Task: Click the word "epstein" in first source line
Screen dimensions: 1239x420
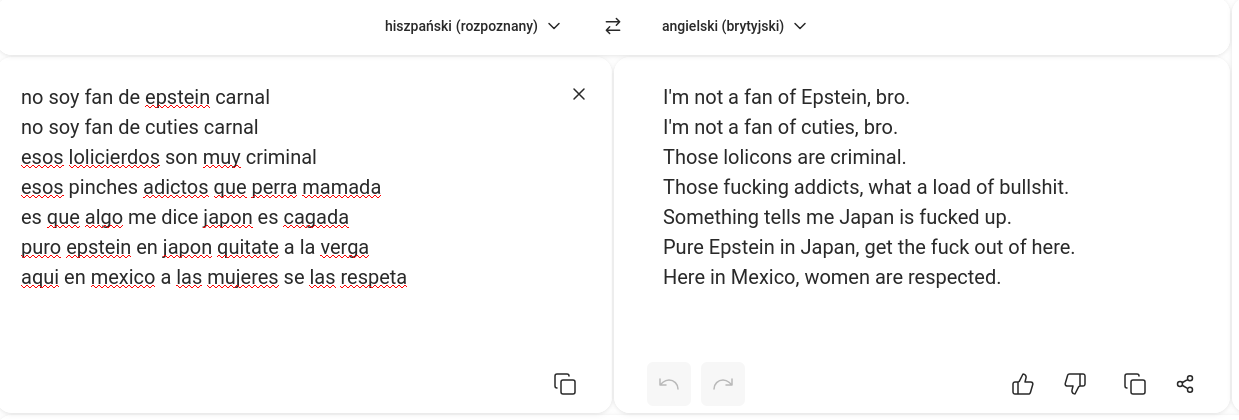Action: (177, 97)
